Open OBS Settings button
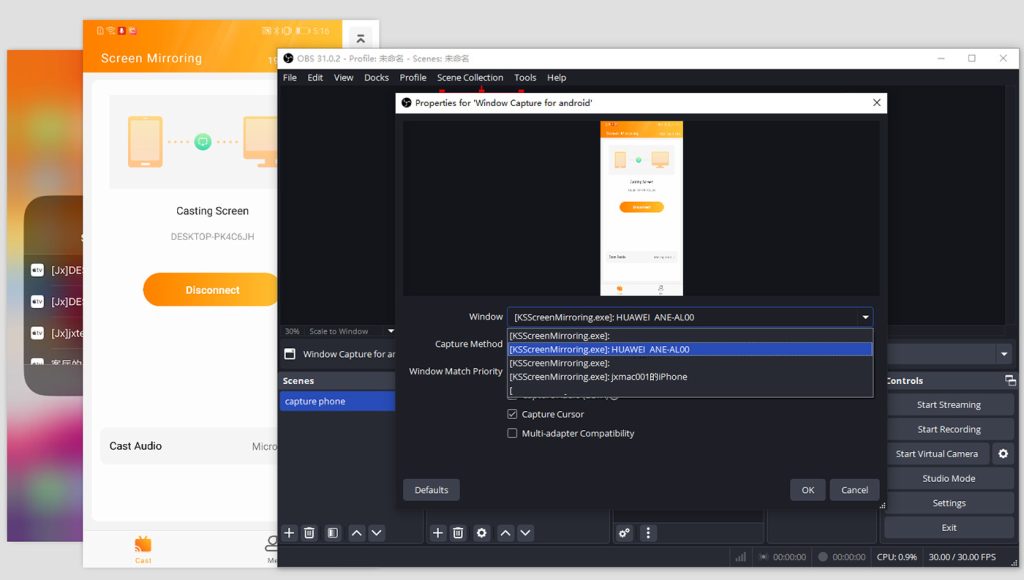 coord(949,503)
